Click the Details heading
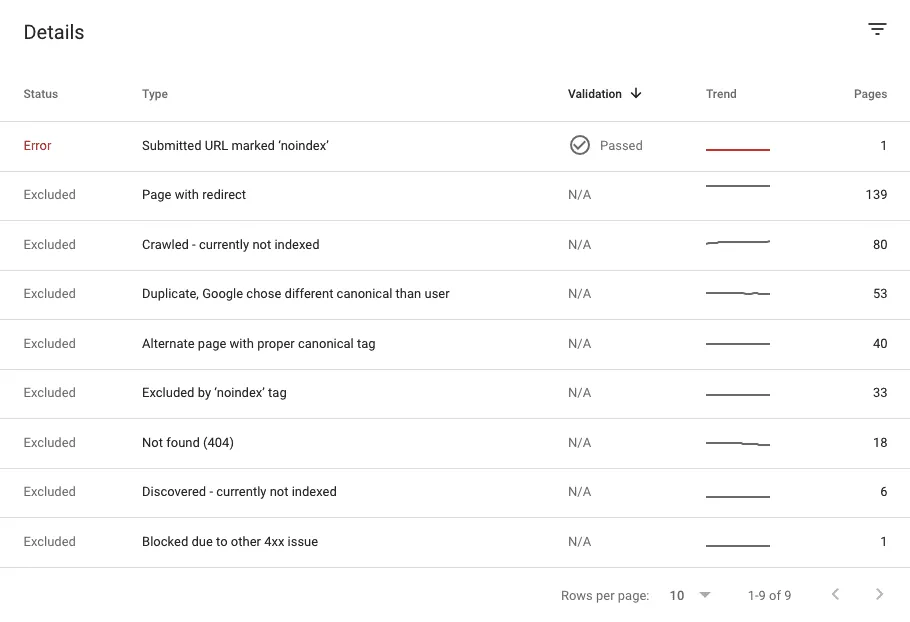The image size is (910, 622). pyautogui.click(x=53, y=32)
